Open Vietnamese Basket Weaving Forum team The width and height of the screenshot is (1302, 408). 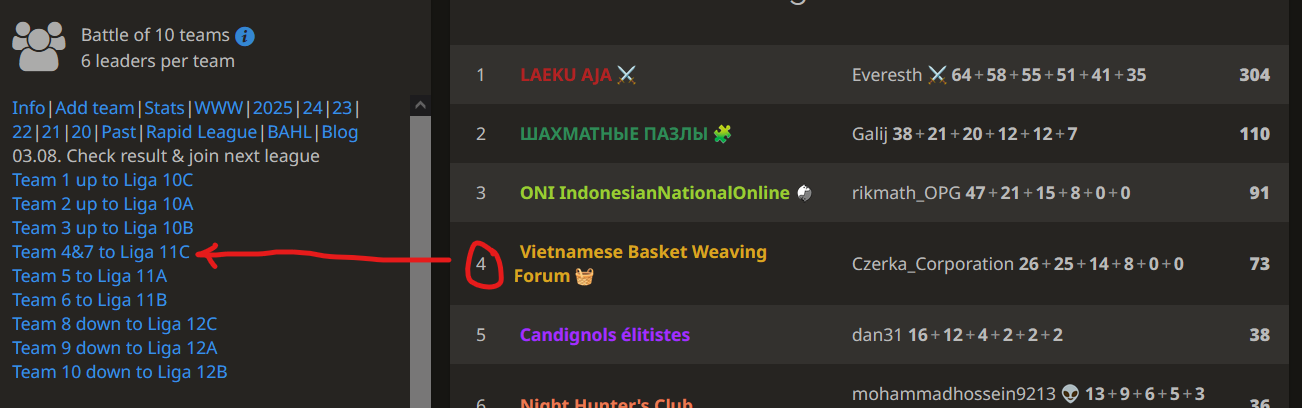point(640,264)
